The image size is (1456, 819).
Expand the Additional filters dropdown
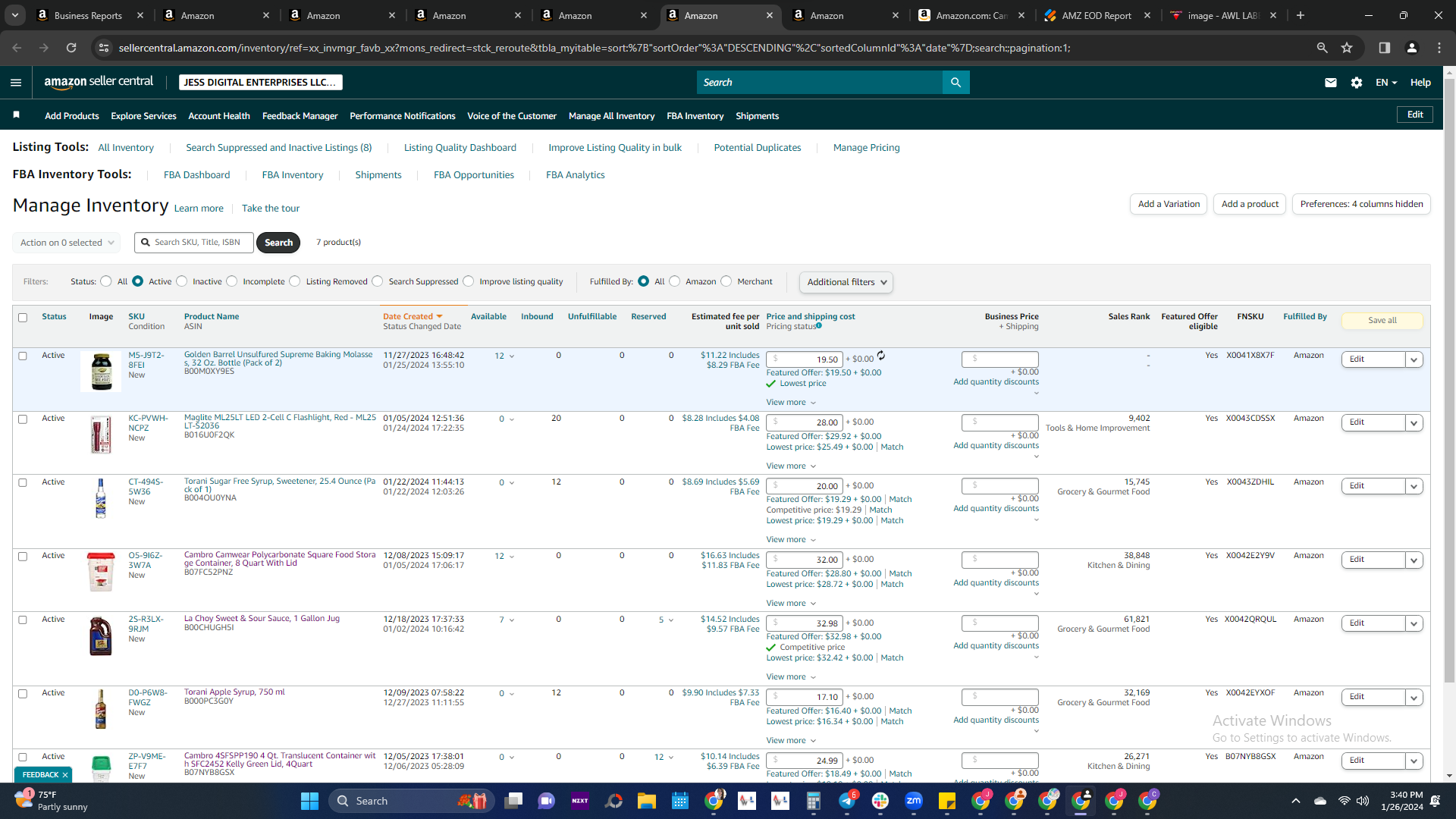[846, 282]
